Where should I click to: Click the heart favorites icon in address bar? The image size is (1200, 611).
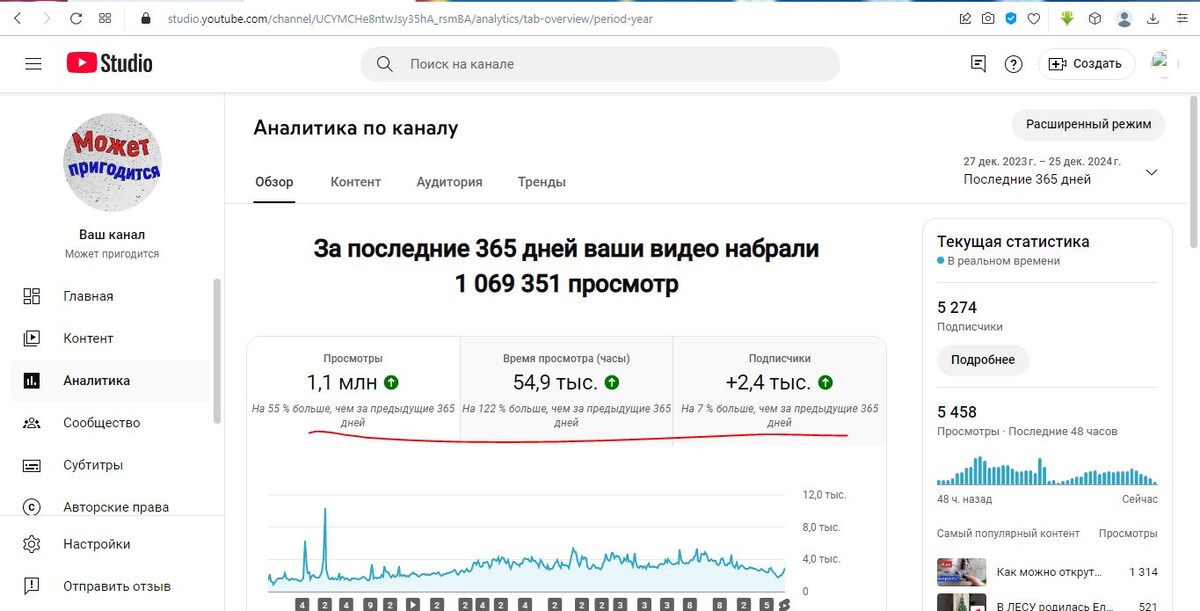pyautogui.click(x=1033, y=17)
